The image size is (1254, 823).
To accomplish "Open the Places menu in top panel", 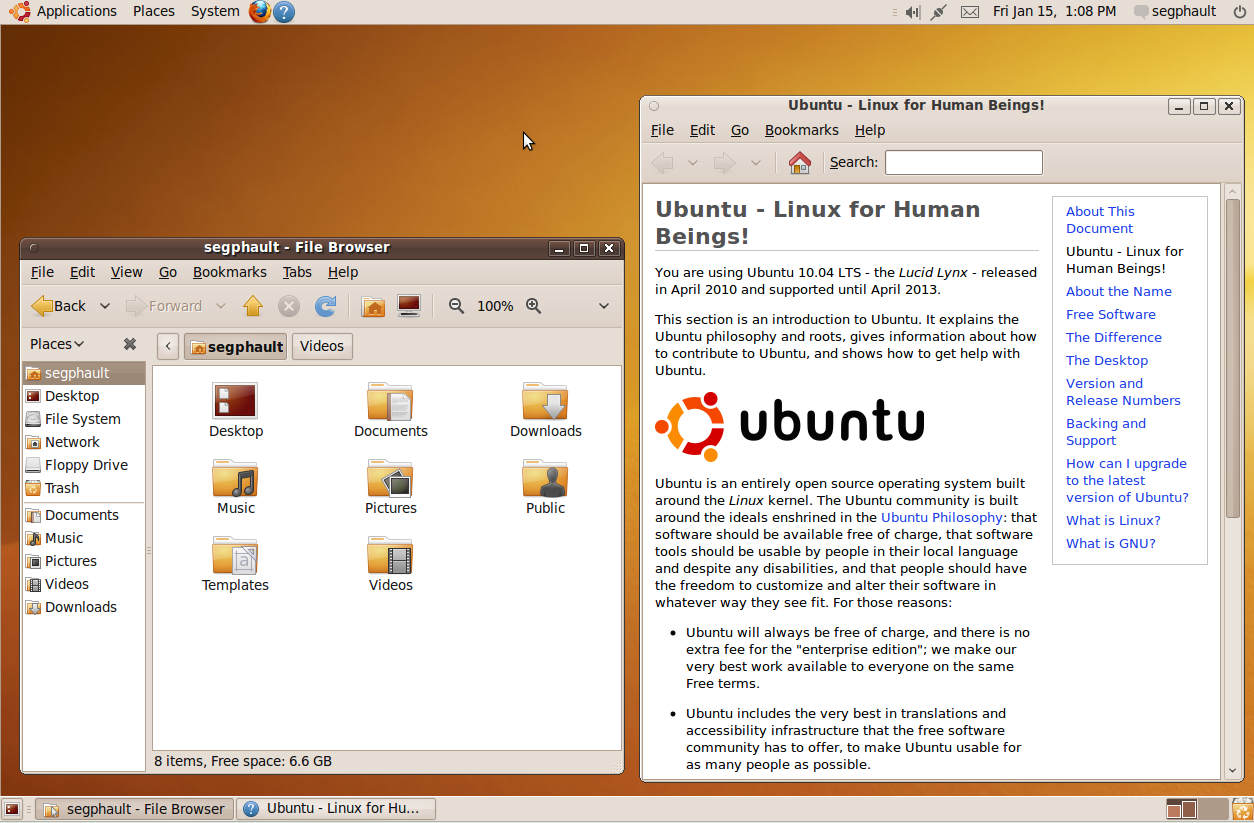I will (154, 11).
